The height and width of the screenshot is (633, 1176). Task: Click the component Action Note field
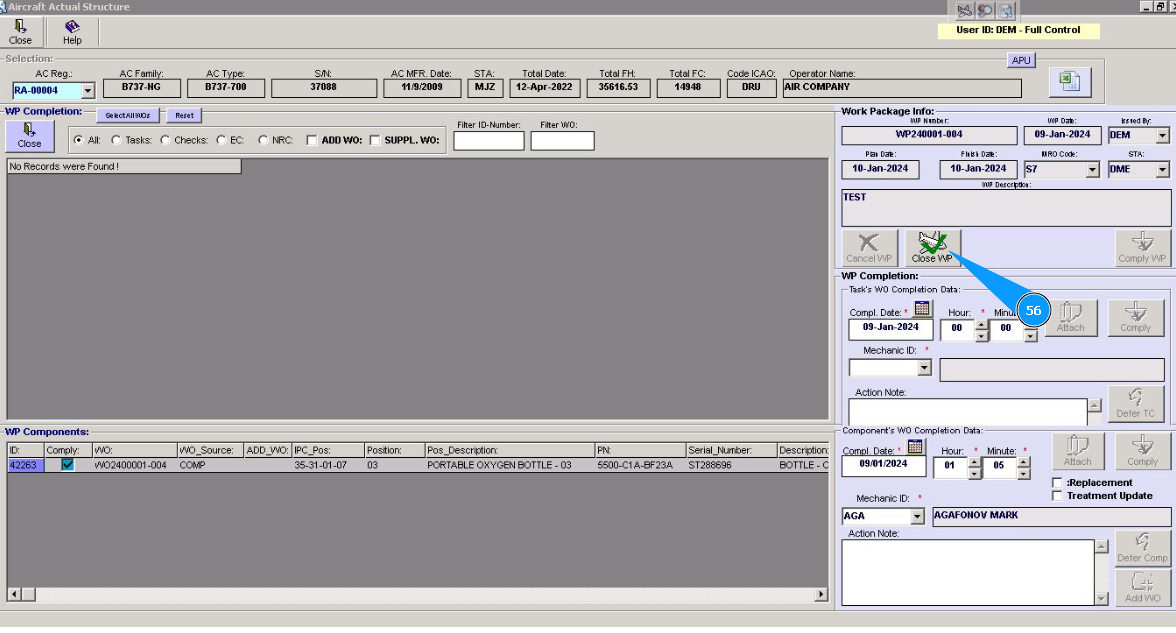click(968, 572)
